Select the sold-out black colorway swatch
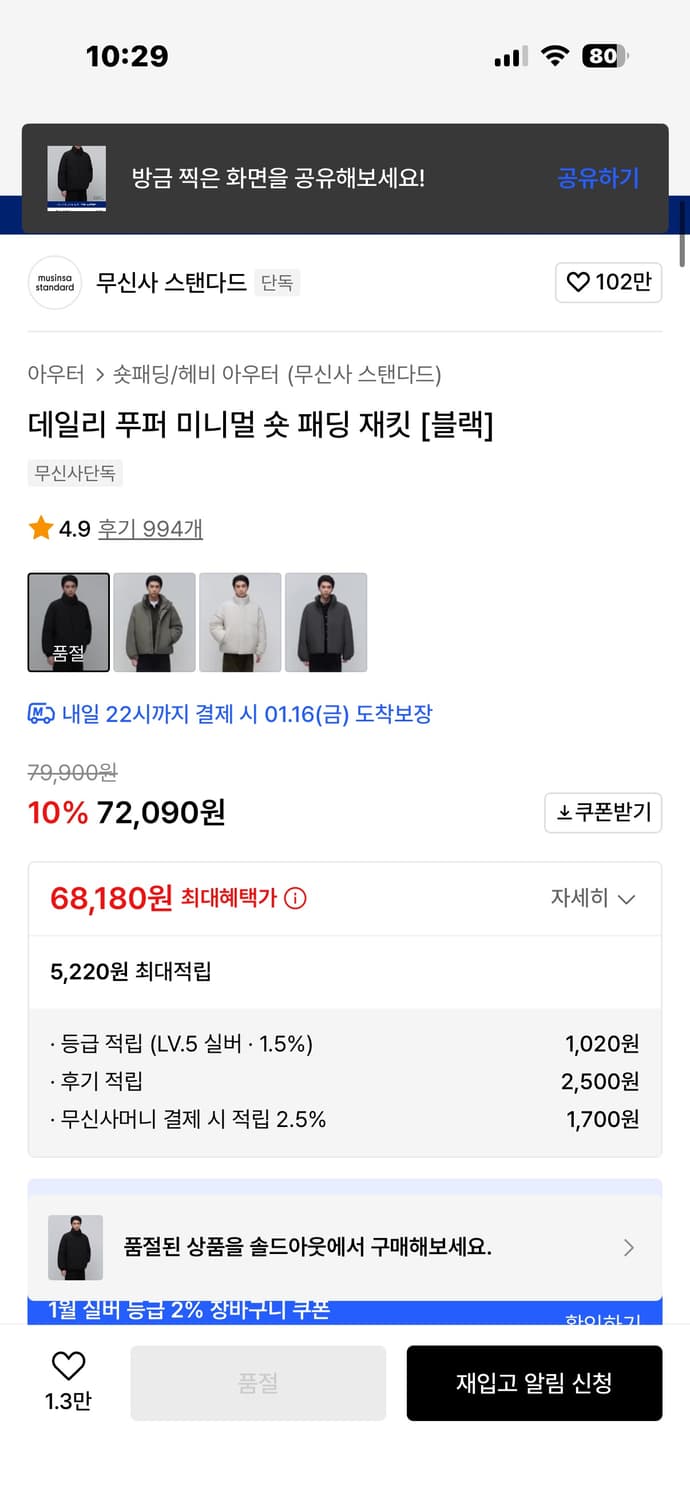The height and width of the screenshot is (1500, 690). coord(68,621)
